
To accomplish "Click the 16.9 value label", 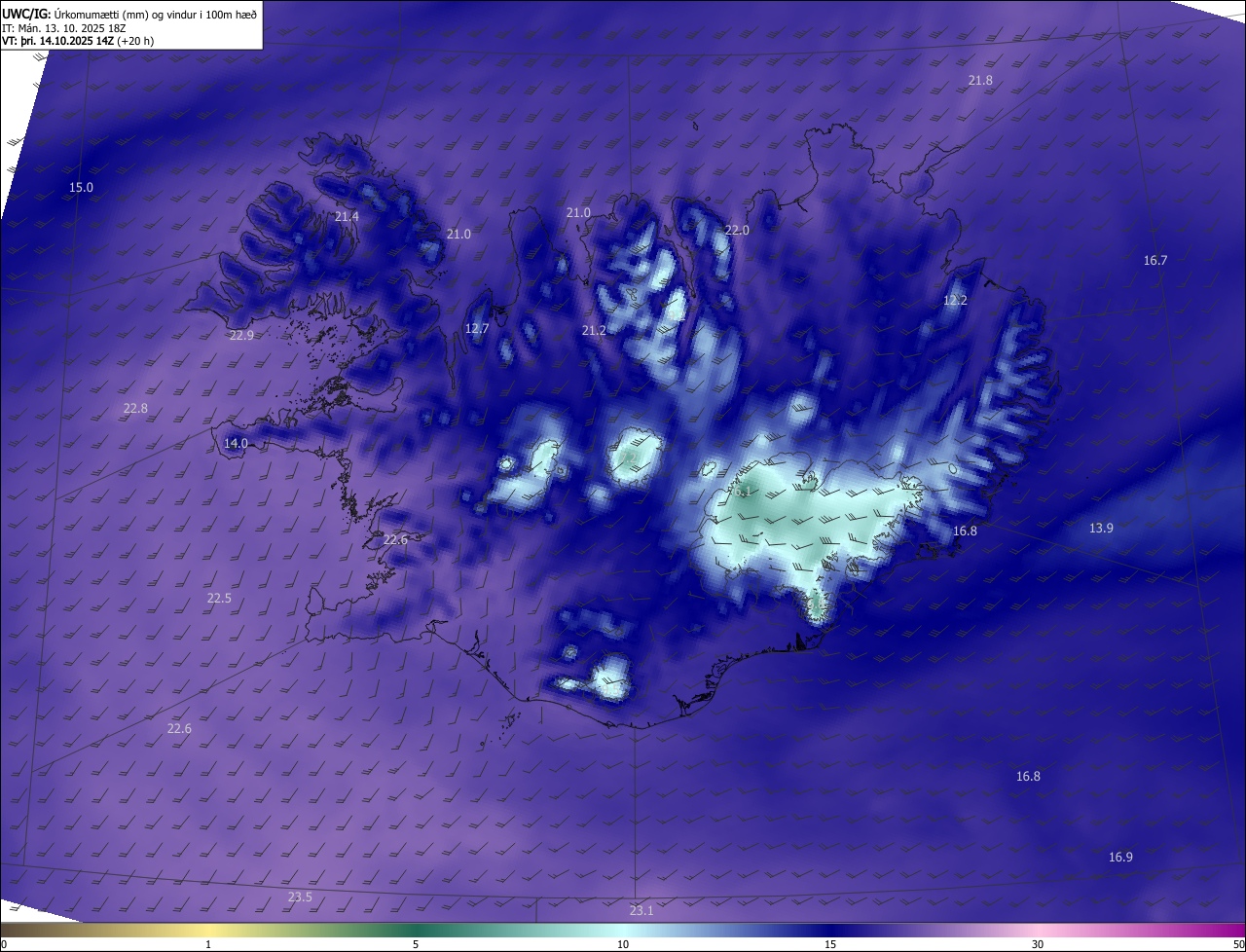I will (x=1120, y=858).
